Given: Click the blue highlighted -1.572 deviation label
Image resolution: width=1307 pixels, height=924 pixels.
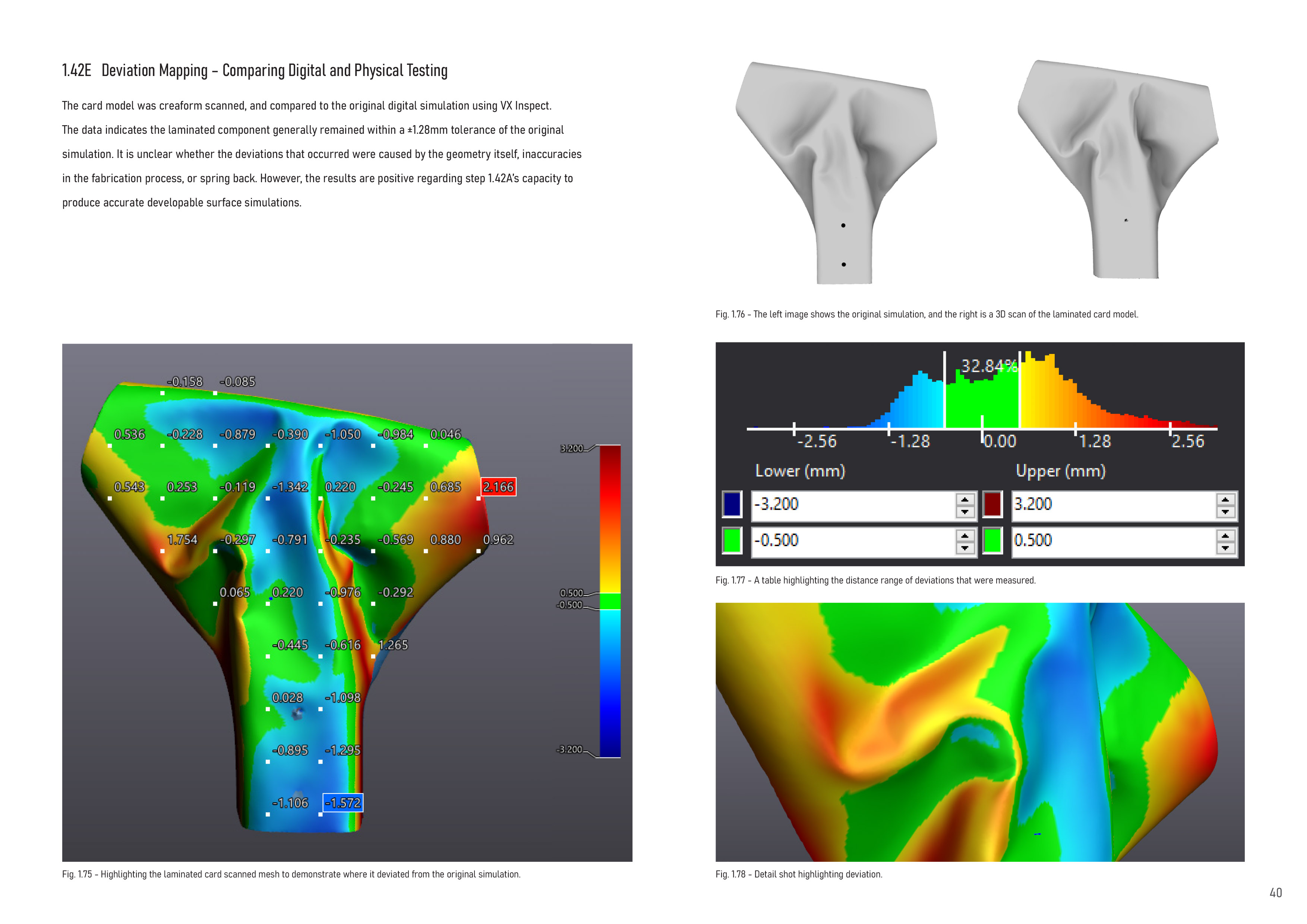Looking at the screenshot, I should pyautogui.click(x=342, y=803).
